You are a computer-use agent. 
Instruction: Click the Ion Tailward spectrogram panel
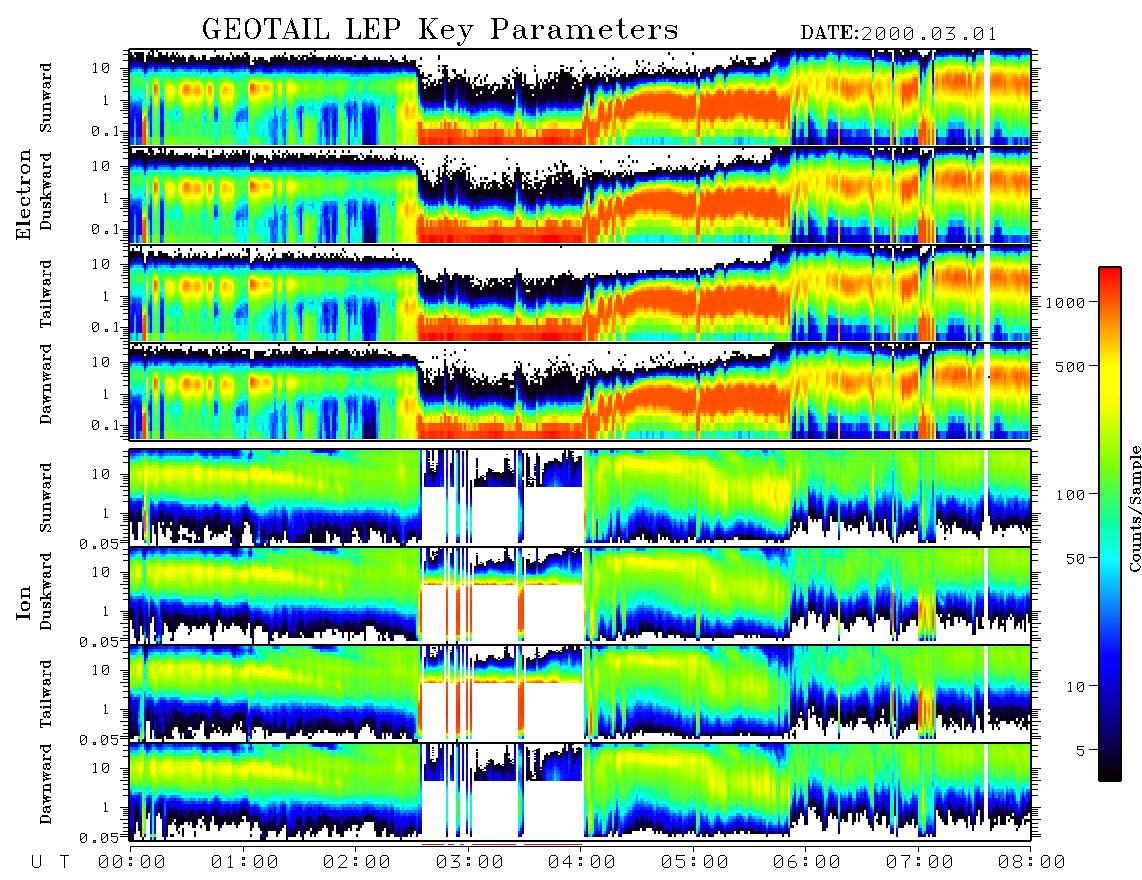tap(580, 693)
